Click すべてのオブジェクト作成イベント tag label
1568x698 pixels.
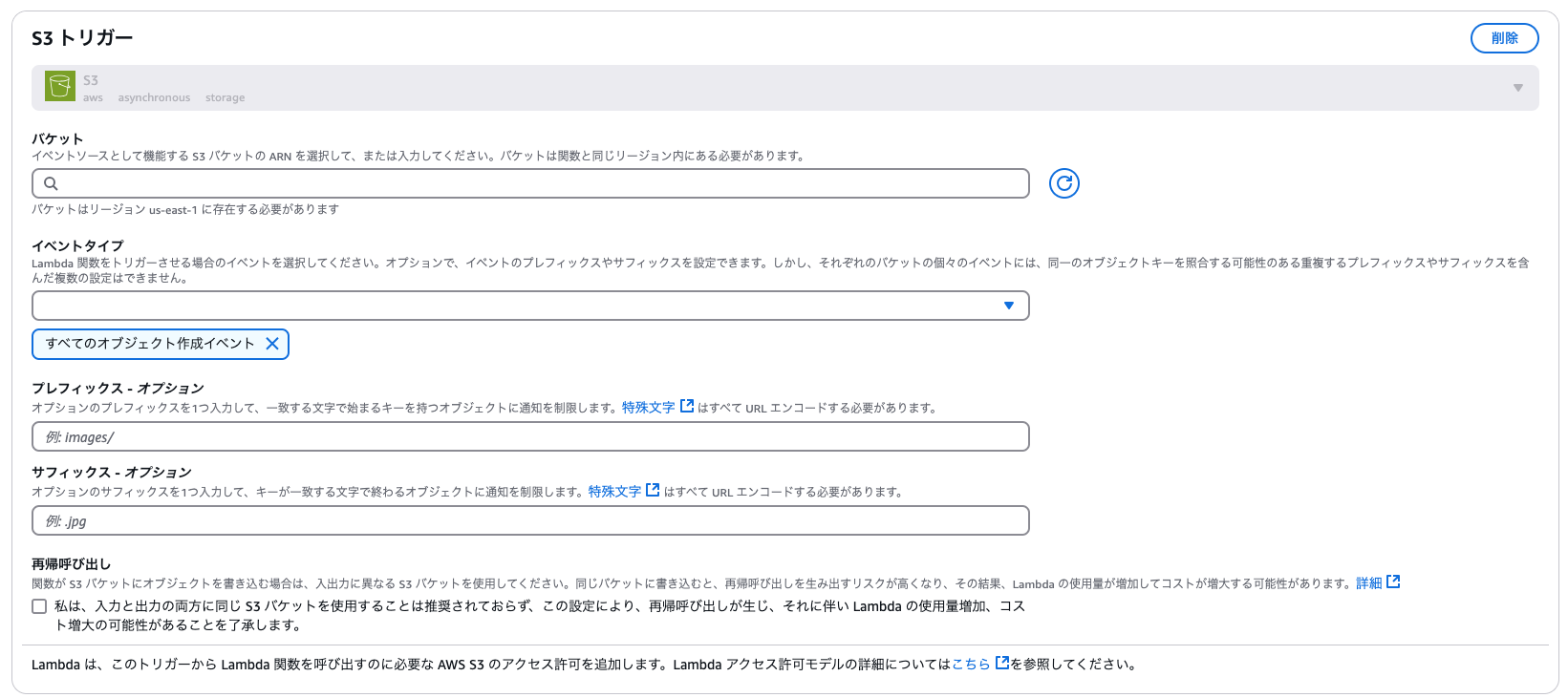pos(150,344)
